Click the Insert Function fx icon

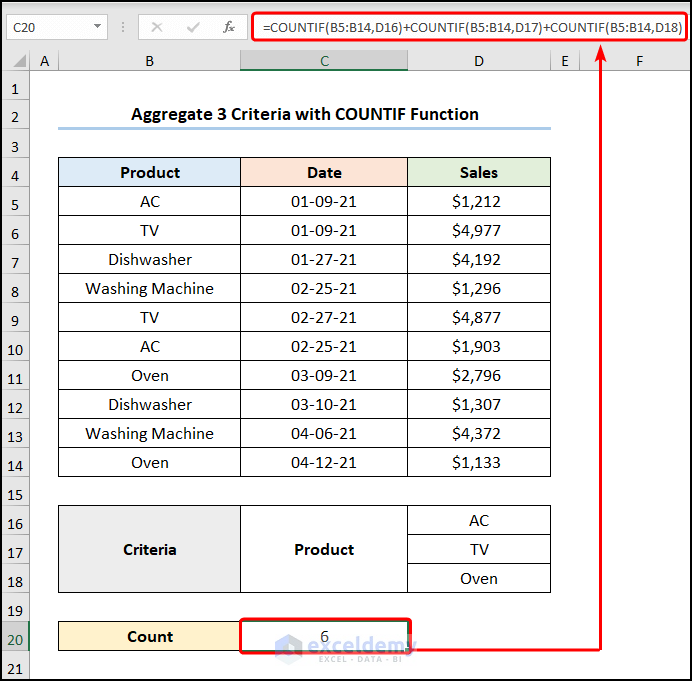click(229, 27)
